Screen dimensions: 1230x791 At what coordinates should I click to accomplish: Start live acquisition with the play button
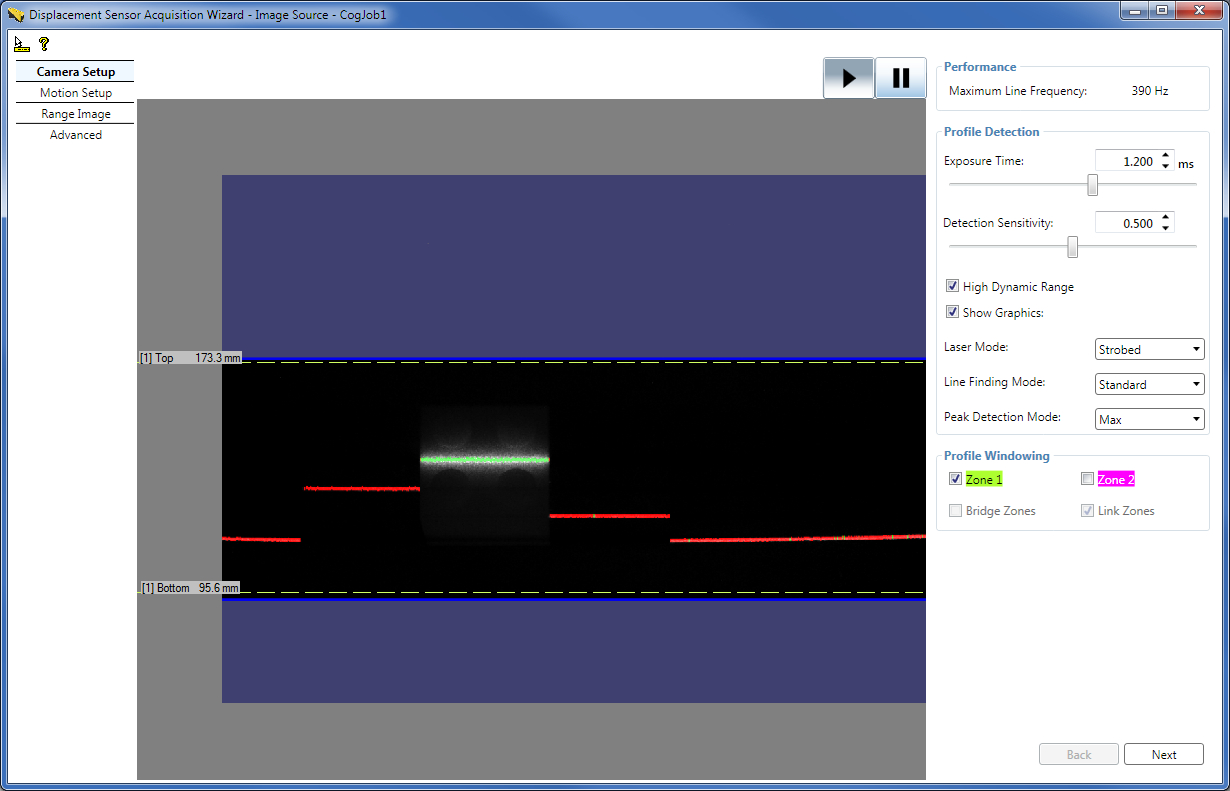(849, 78)
